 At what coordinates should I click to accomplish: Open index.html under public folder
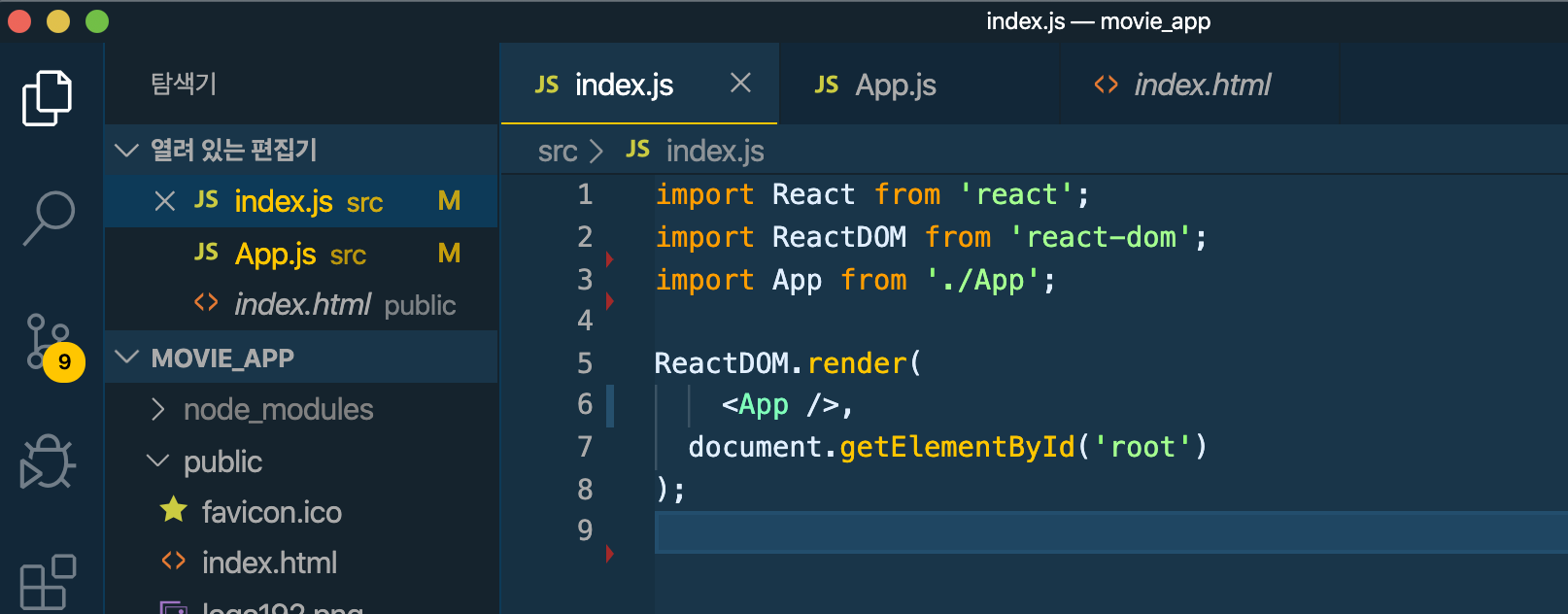point(301,563)
